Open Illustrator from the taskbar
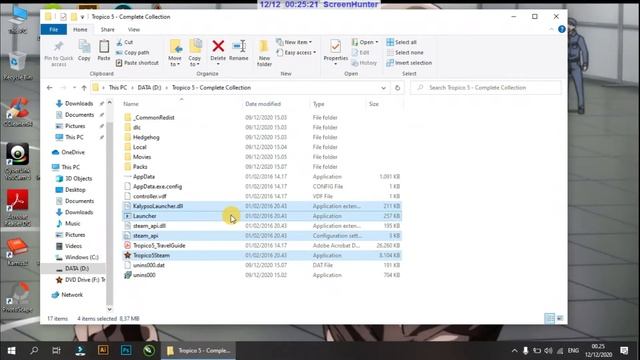Screen dimensions: 640x360 coord(103,351)
